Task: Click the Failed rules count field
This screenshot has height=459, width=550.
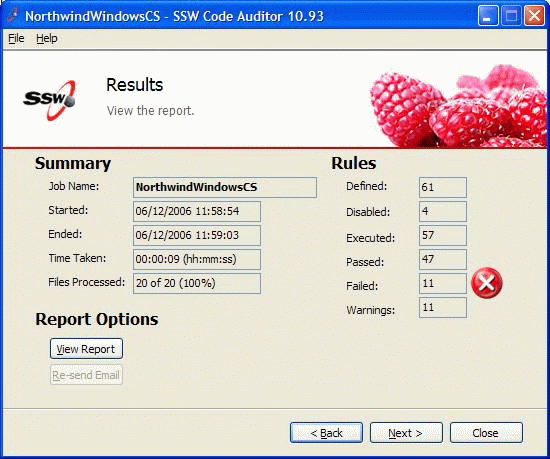Action: [443, 283]
